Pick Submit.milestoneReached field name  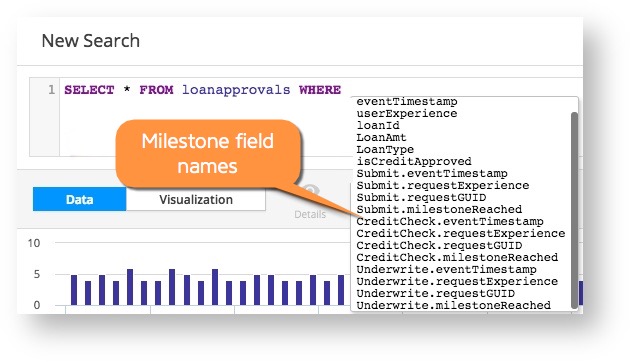(439, 210)
